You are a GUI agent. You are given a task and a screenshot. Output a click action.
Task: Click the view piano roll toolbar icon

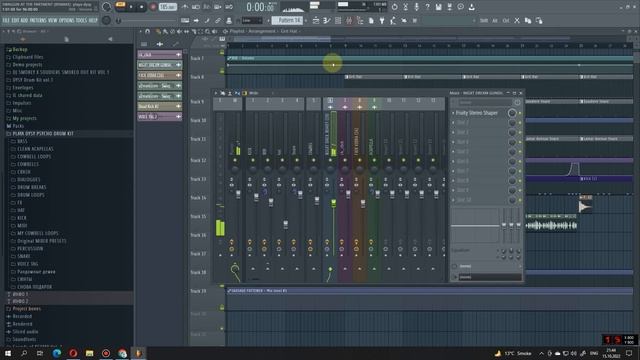click(327, 20)
